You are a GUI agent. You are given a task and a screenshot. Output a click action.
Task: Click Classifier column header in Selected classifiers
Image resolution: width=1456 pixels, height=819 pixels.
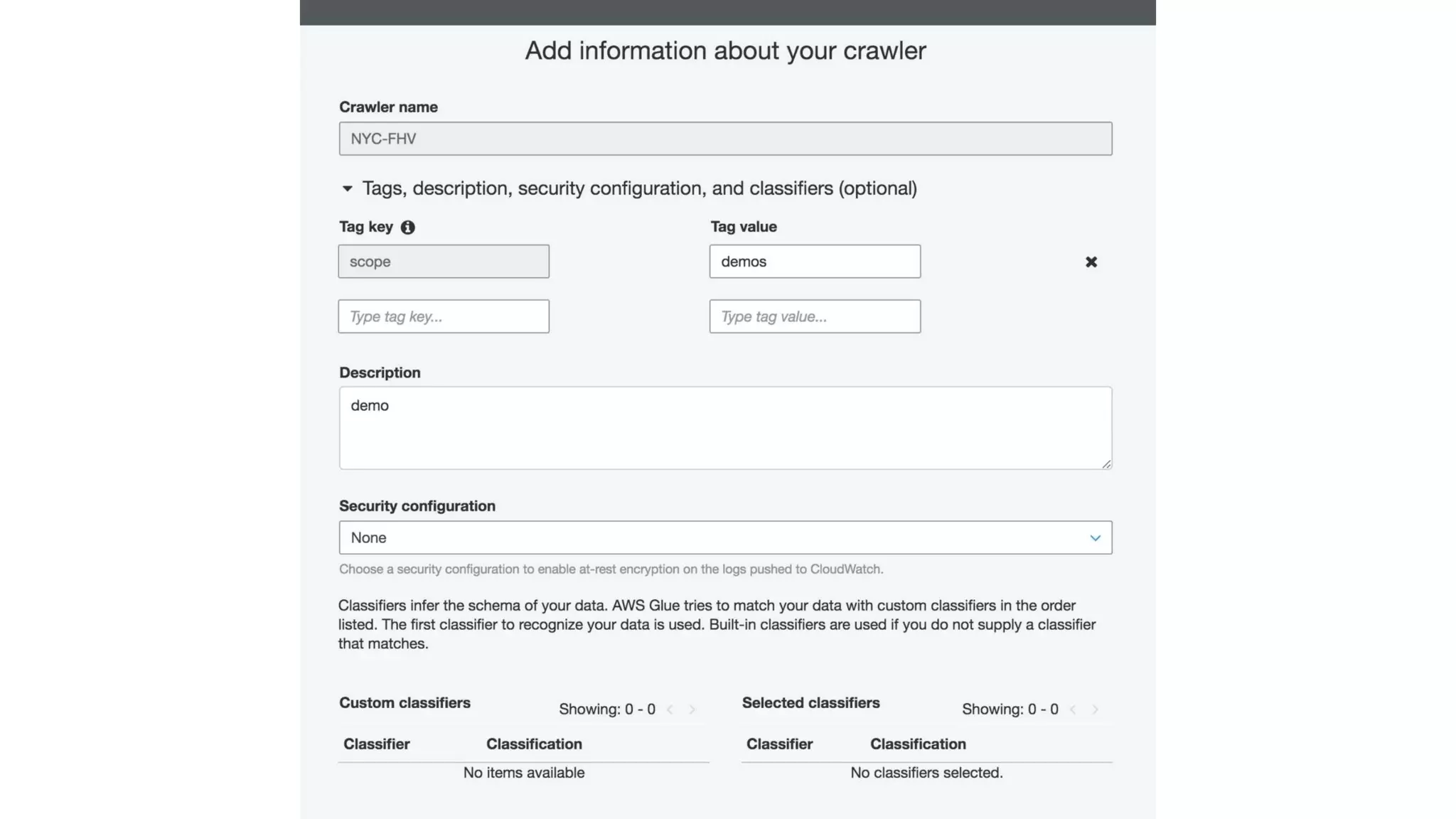779,744
